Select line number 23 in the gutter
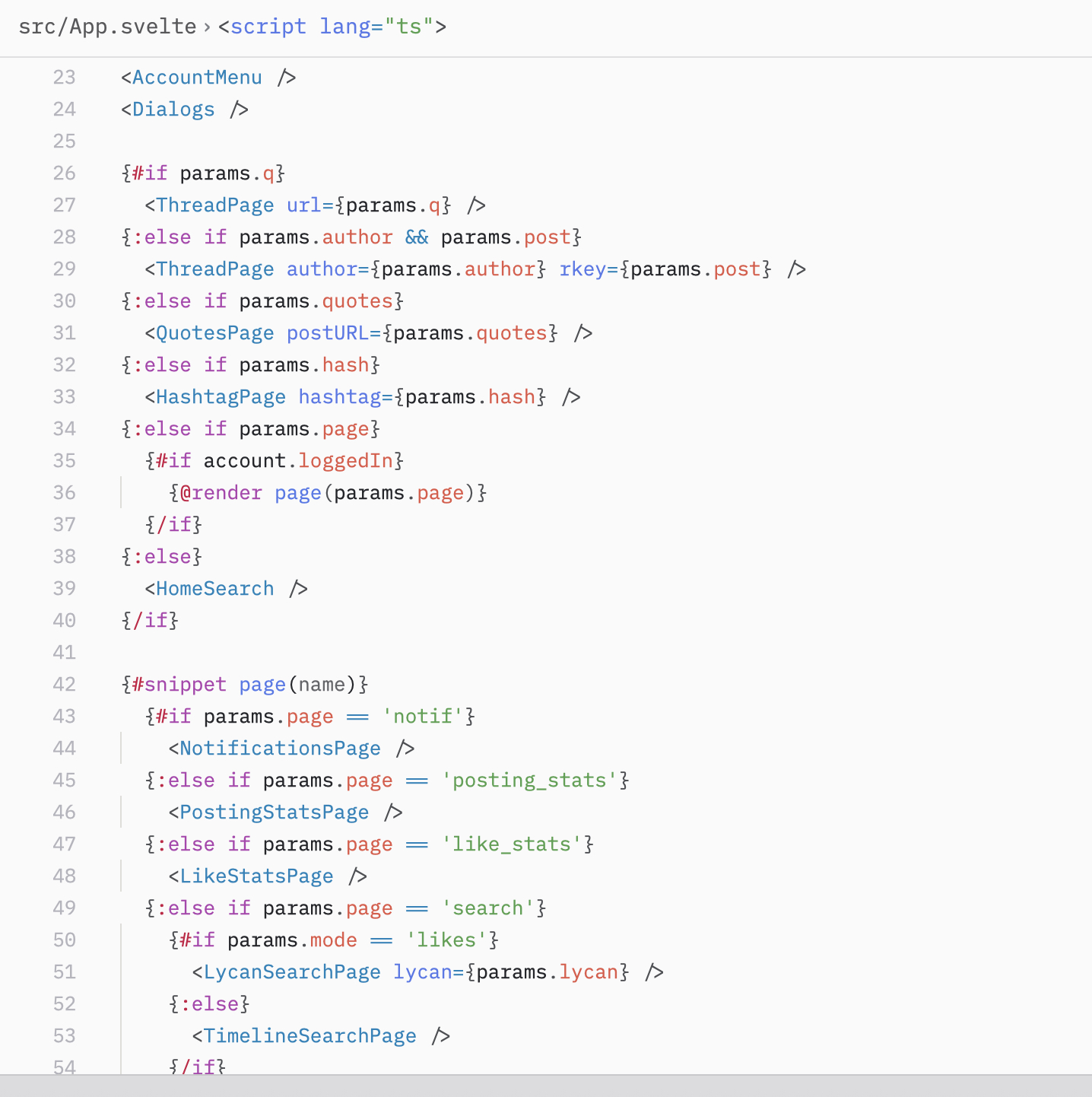 (x=65, y=78)
